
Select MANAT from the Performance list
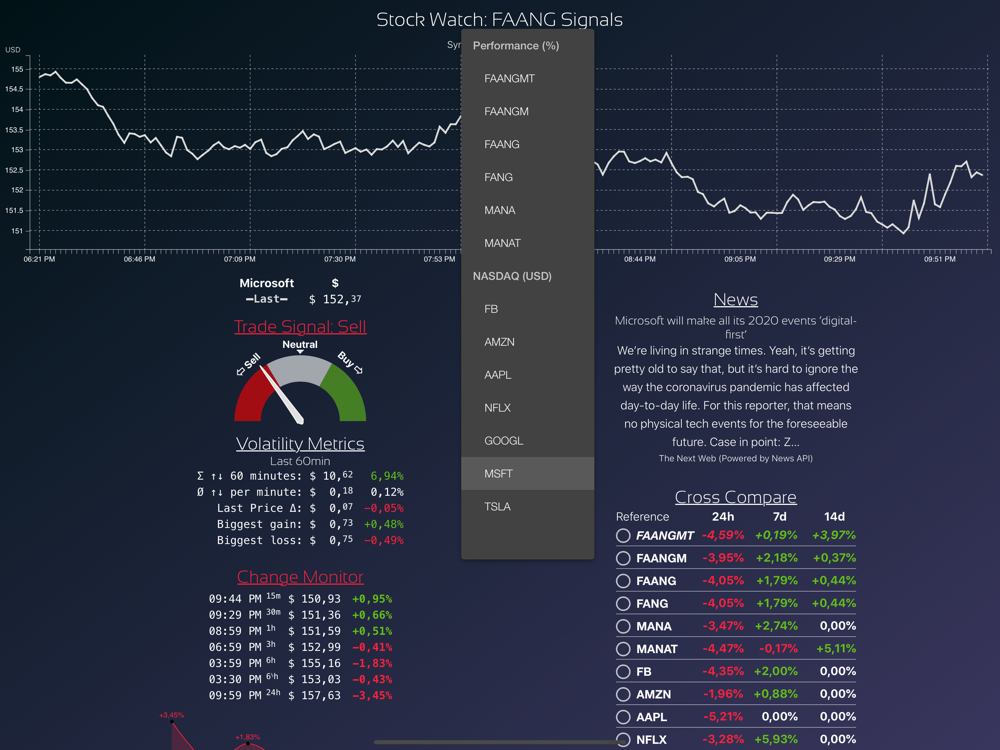click(x=527, y=243)
